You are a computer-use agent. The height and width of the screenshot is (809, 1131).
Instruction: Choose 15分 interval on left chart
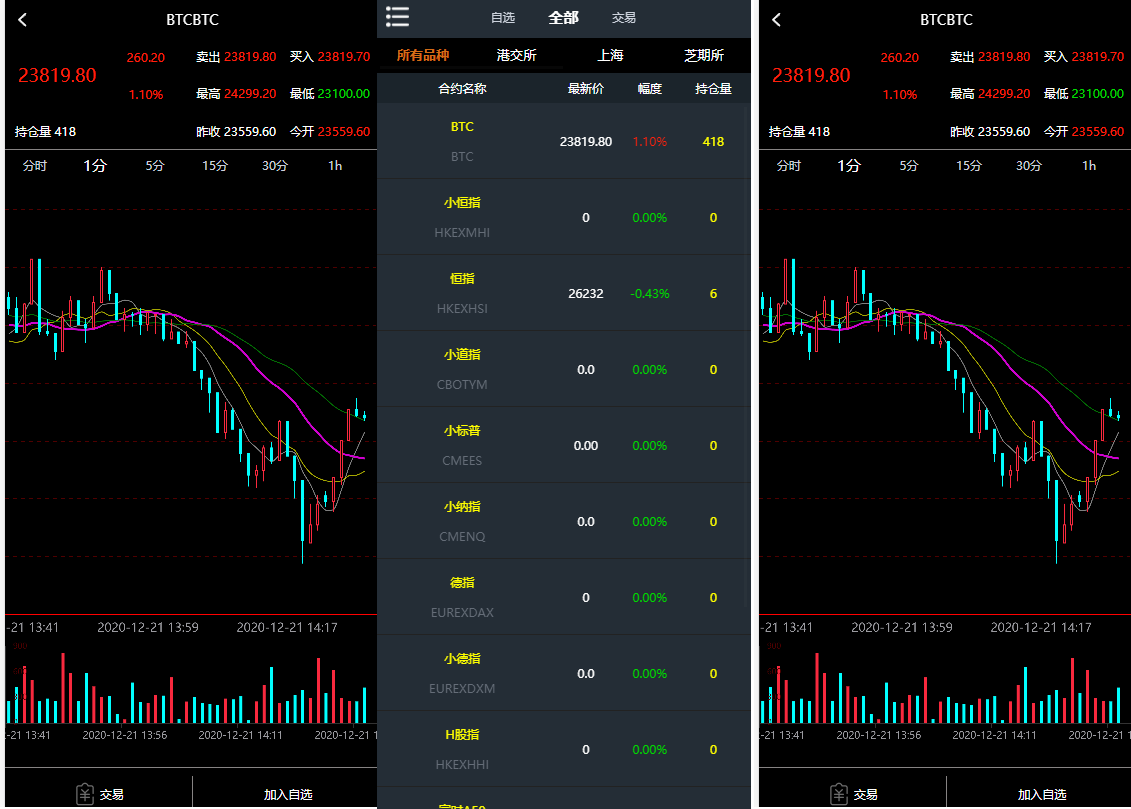click(x=215, y=166)
